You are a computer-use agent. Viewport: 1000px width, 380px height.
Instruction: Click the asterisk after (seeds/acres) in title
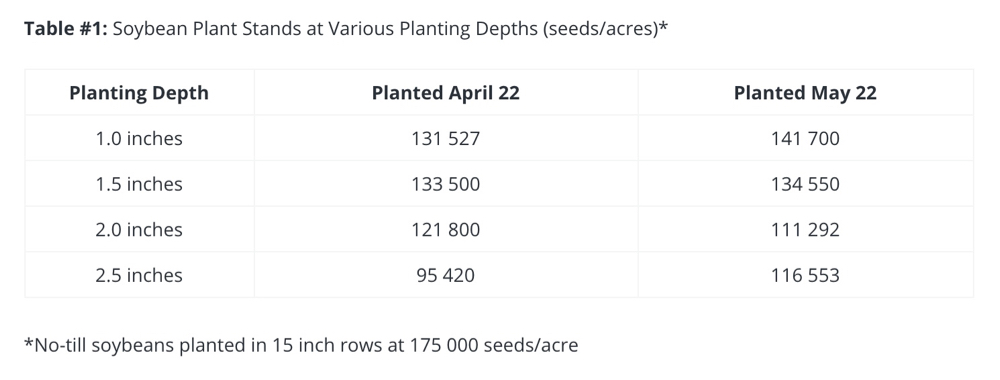coord(663,26)
